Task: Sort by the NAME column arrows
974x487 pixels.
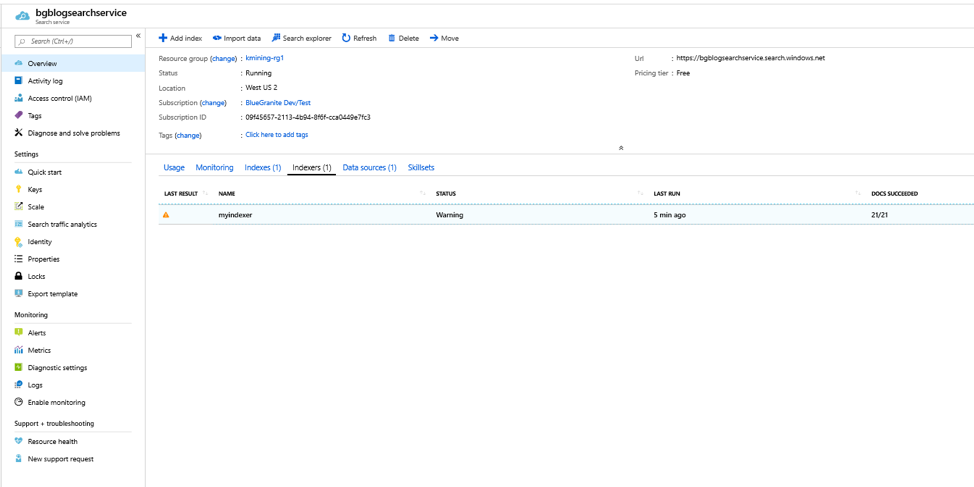Action: [x=423, y=194]
